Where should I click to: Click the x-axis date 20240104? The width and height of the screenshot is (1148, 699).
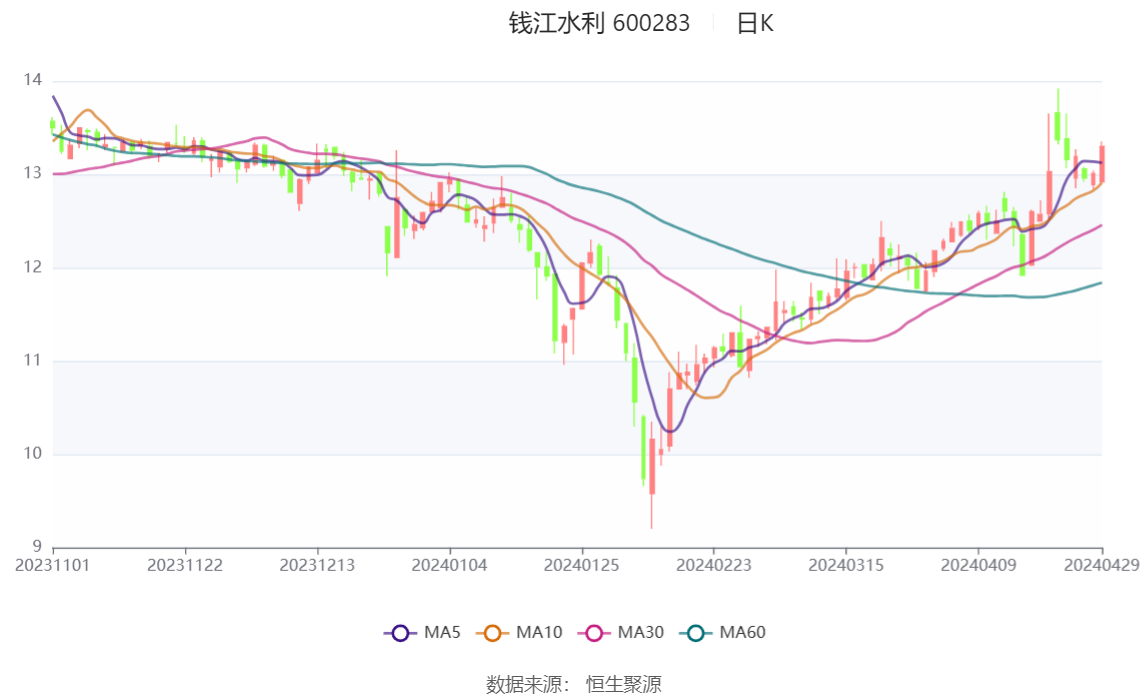click(x=450, y=565)
